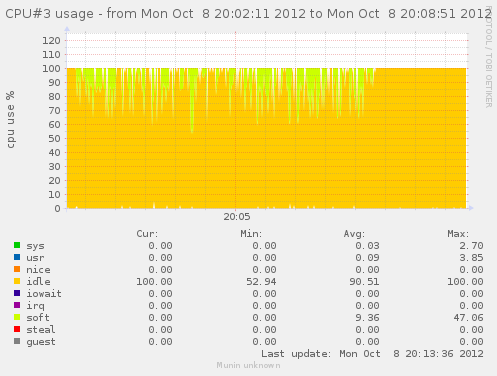Screen dimensions: 497x376
Task: Click the dark blue iowait legend swatch
Action: pyautogui.click(x=17, y=293)
